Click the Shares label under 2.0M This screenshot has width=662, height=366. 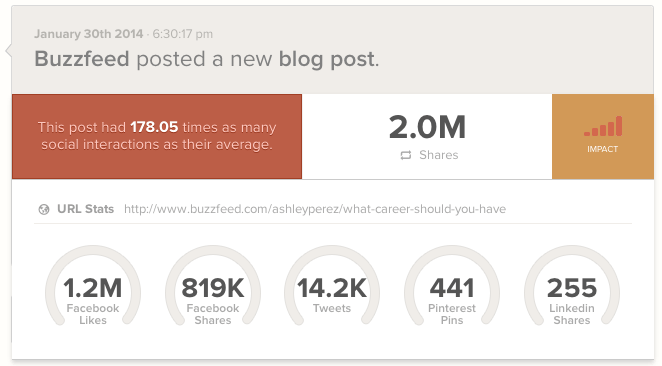point(439,155)
